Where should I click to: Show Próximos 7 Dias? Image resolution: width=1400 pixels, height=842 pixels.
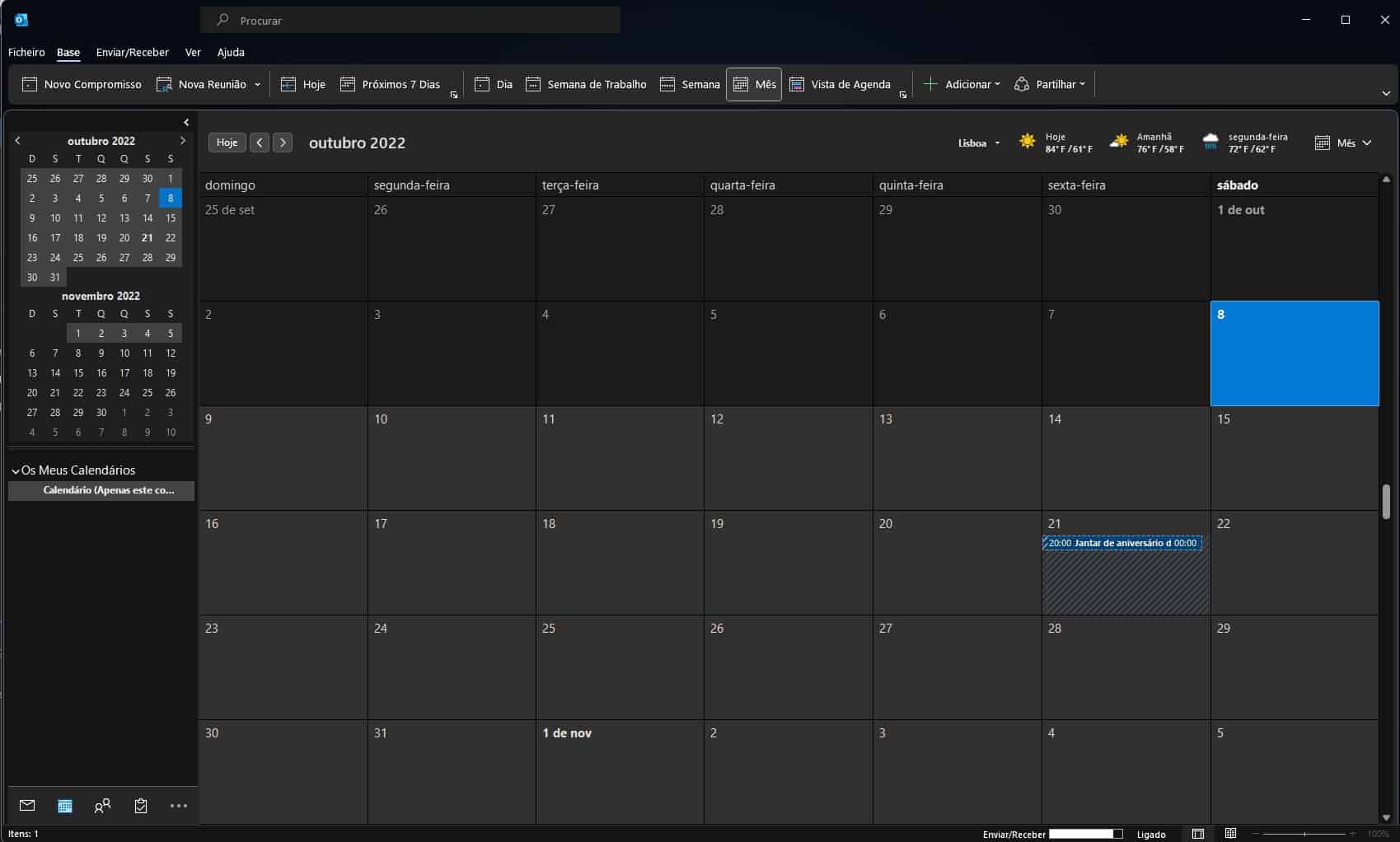tap(390, 84)
